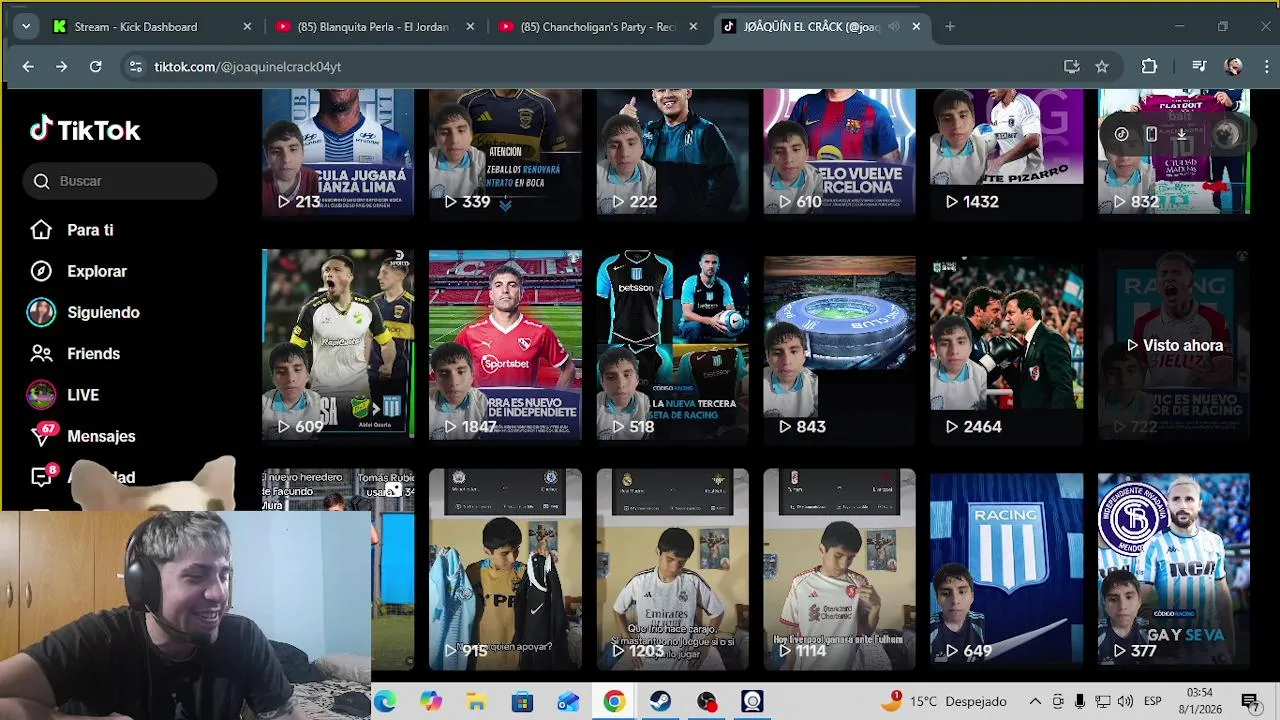Viewport: 1280px width, 720px height.
Task: Open Microsoft Edge from the taskbar
Action: (385, 702)
